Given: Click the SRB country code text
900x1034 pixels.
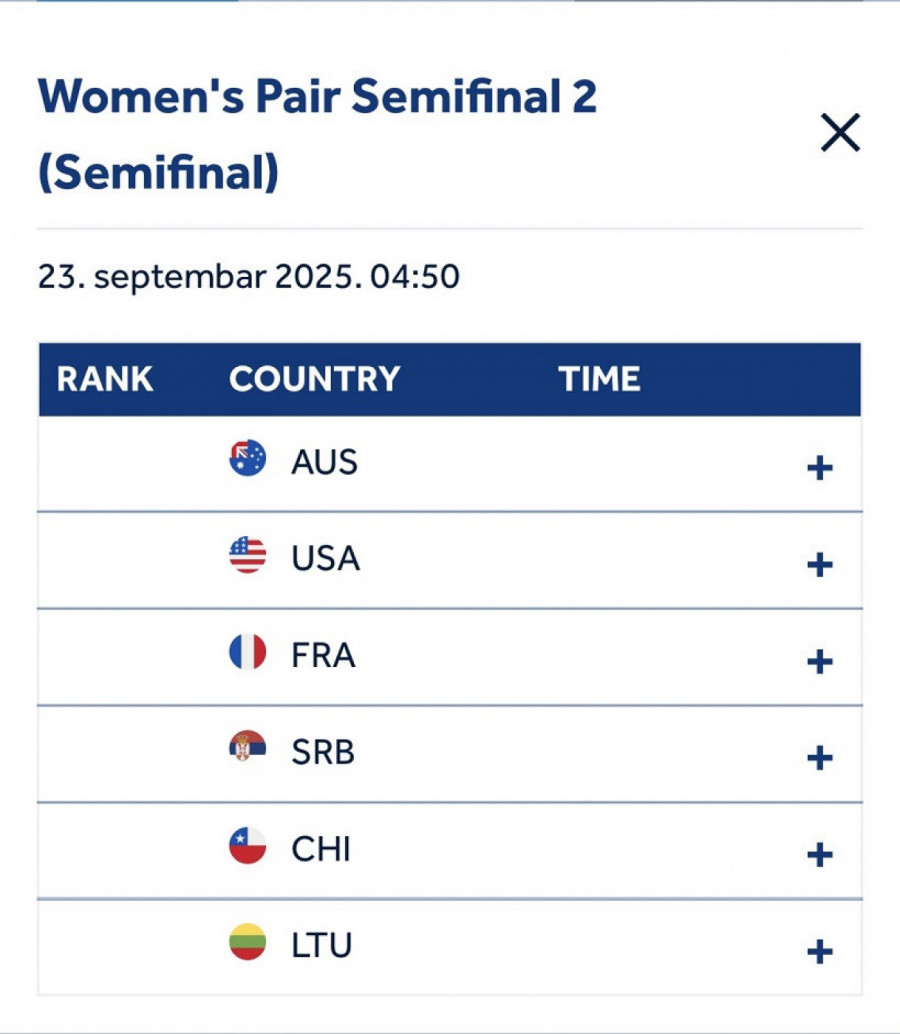Looking at the screenshot, I should coord(323,752).
